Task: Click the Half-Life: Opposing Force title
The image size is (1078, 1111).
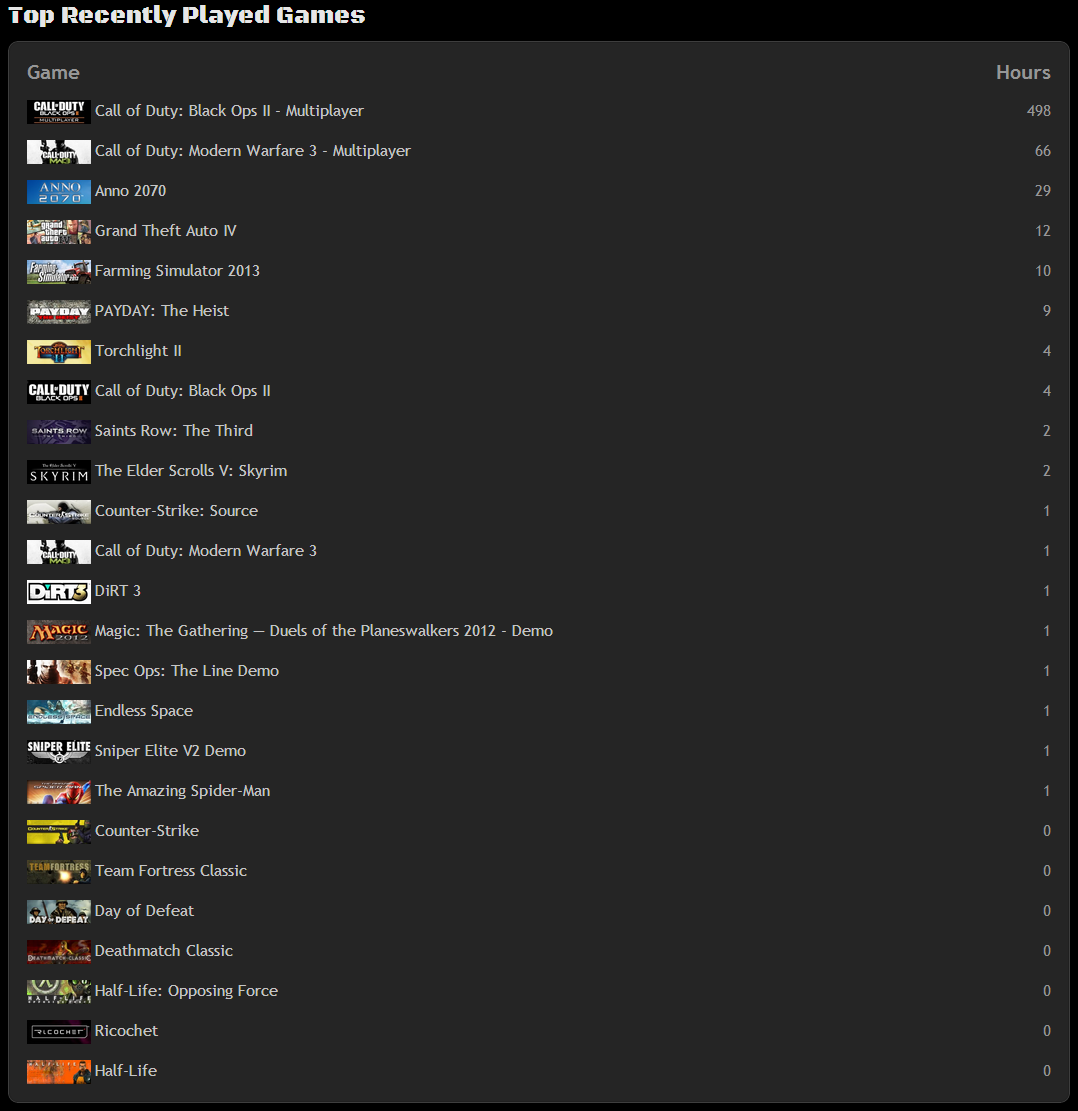Action: tap(186, 991)
